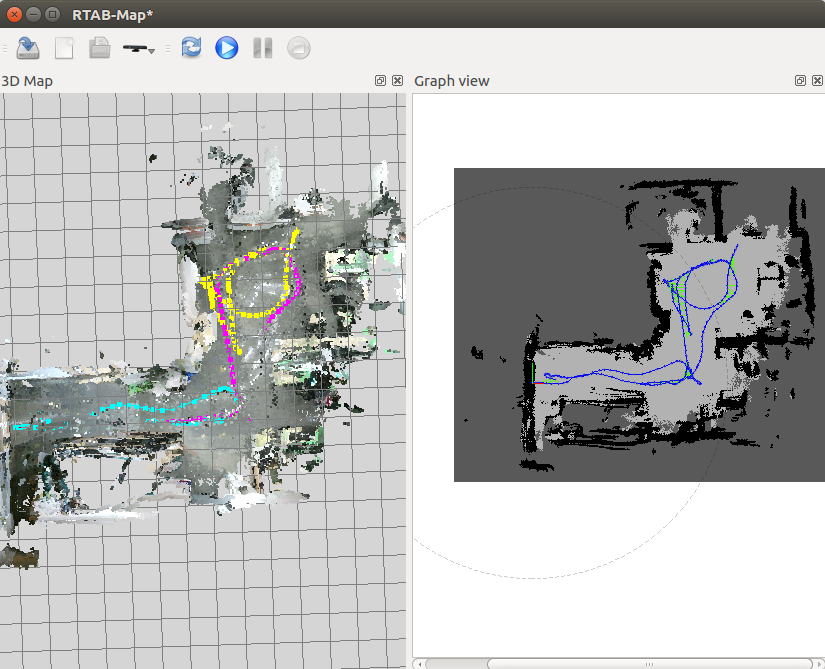Click the Graph view horizontal scrollbar handle
The height and width of the screenshot is (669, 825).
pyautogui.click(x=648, y=662)
